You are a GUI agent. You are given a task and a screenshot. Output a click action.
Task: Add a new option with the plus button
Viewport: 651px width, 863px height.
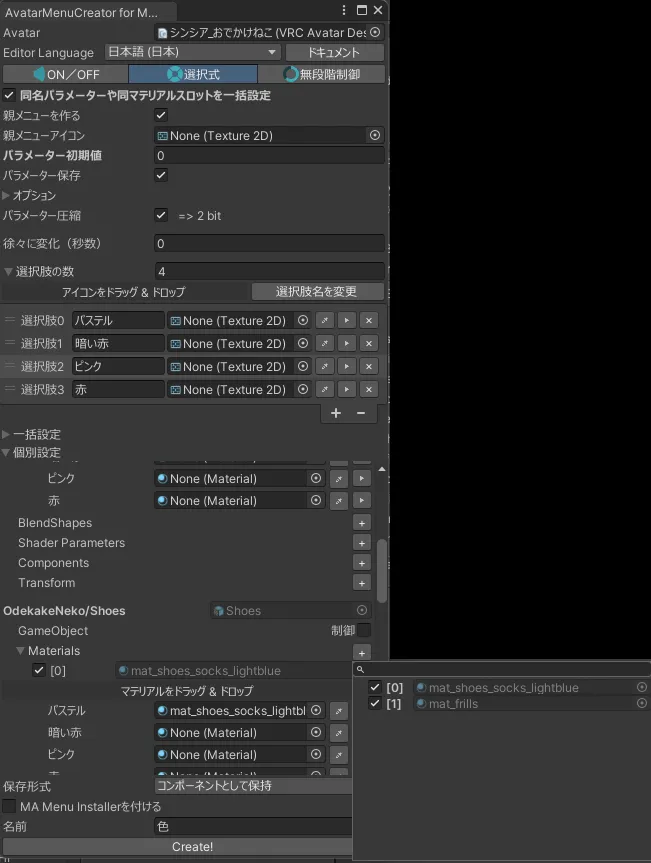click(x=335, y=413)
